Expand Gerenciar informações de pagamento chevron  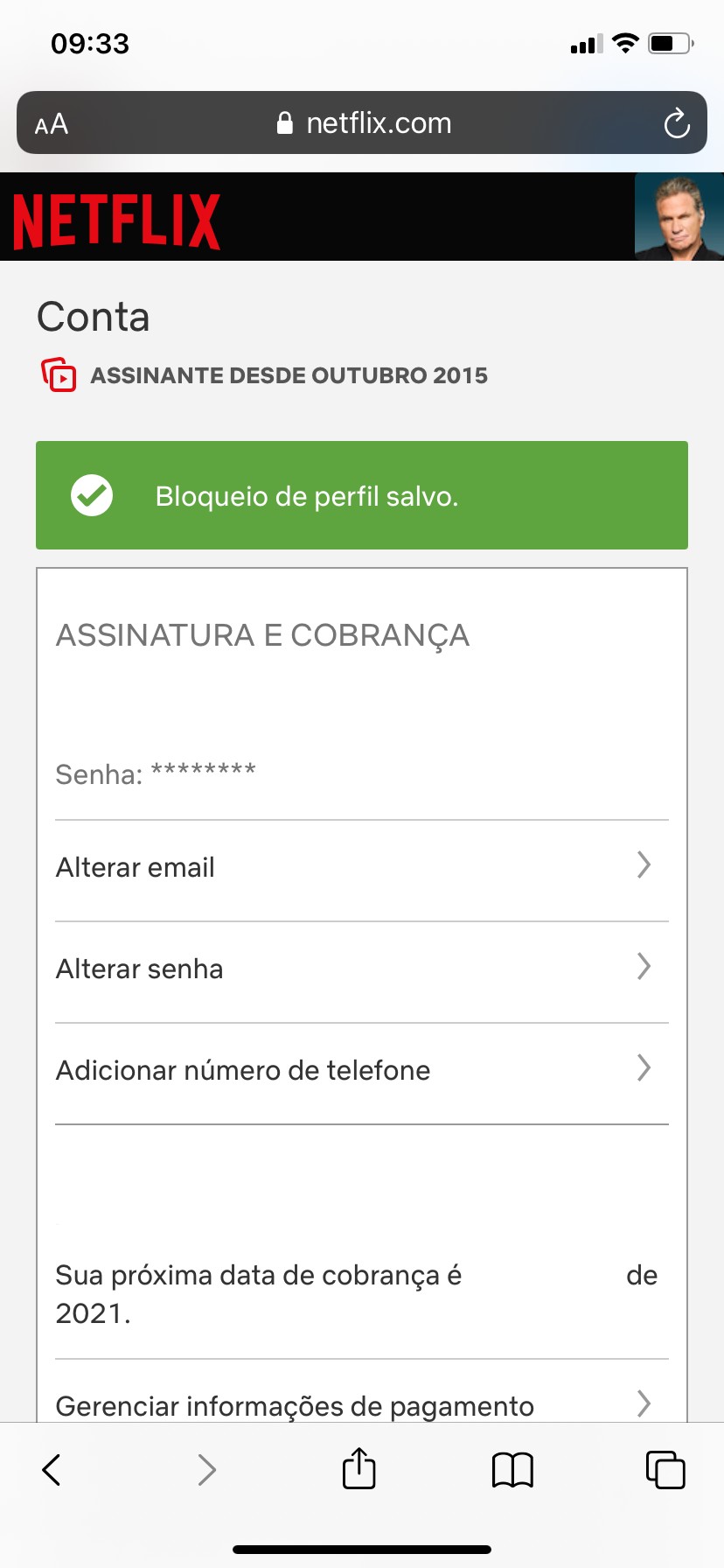[644, 1403]
